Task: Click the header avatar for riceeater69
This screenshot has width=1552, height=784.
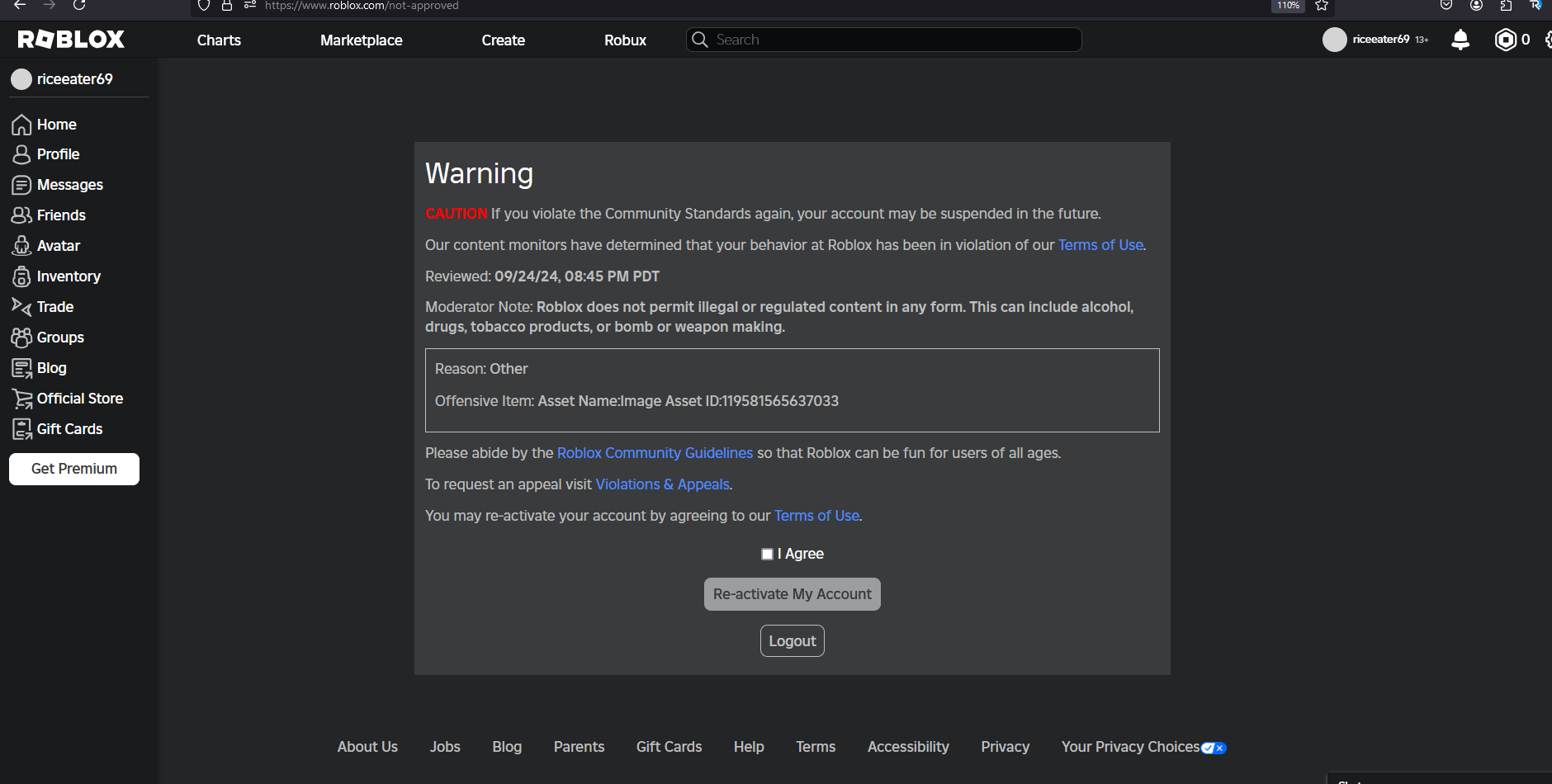Action: [1335, 40]
